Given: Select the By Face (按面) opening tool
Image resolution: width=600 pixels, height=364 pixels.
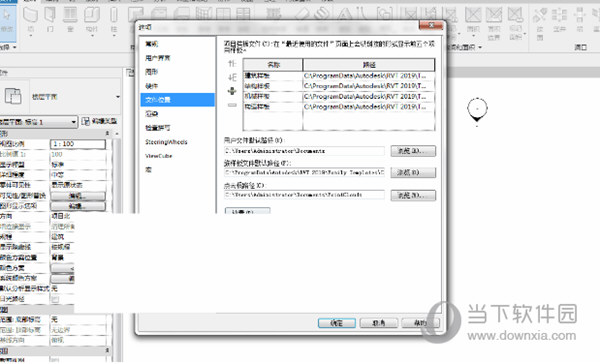Looking at the screenshot, I should (540, 23).
